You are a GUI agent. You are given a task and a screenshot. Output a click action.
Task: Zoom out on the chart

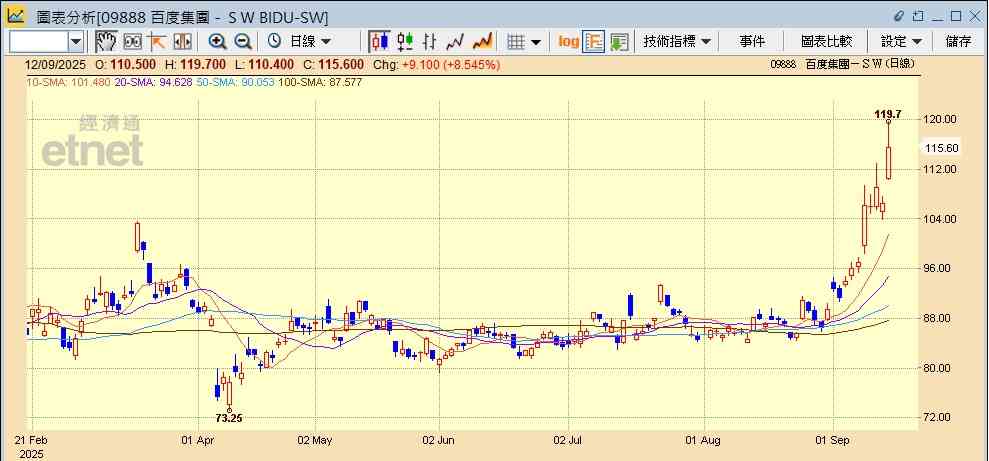point(243,42)
